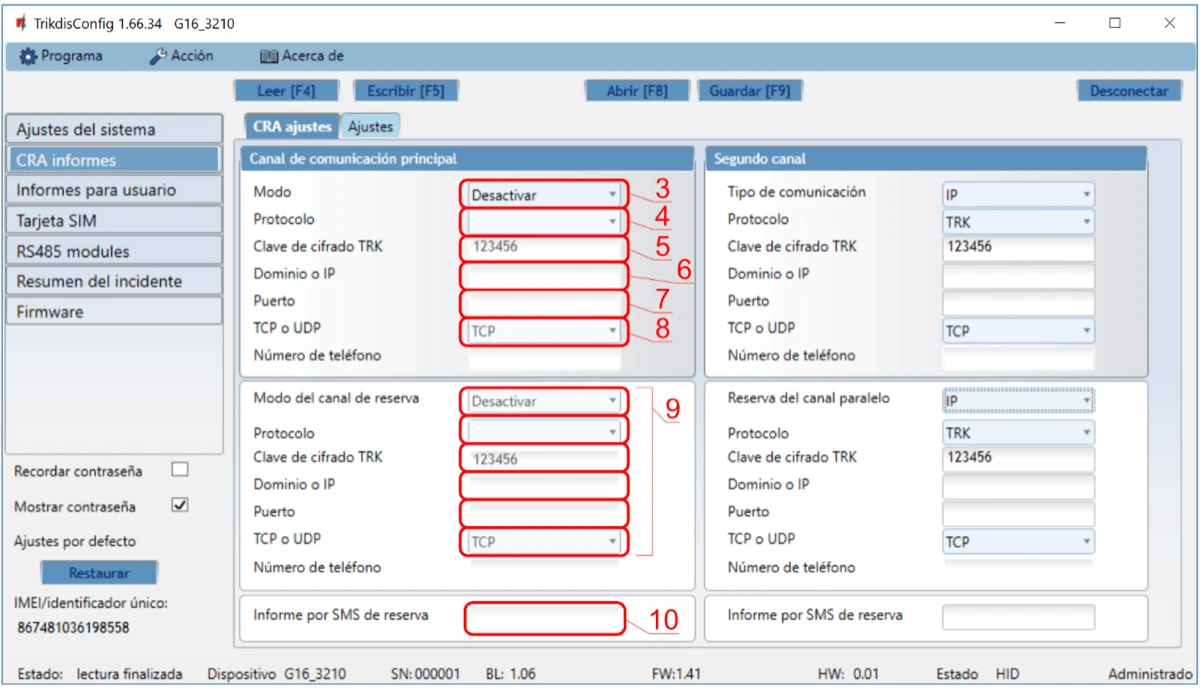Image resolution: width=1200 pixels, height=688 pixels.
Task: Select Firmware in the sidebar
Action: point(113,312)
